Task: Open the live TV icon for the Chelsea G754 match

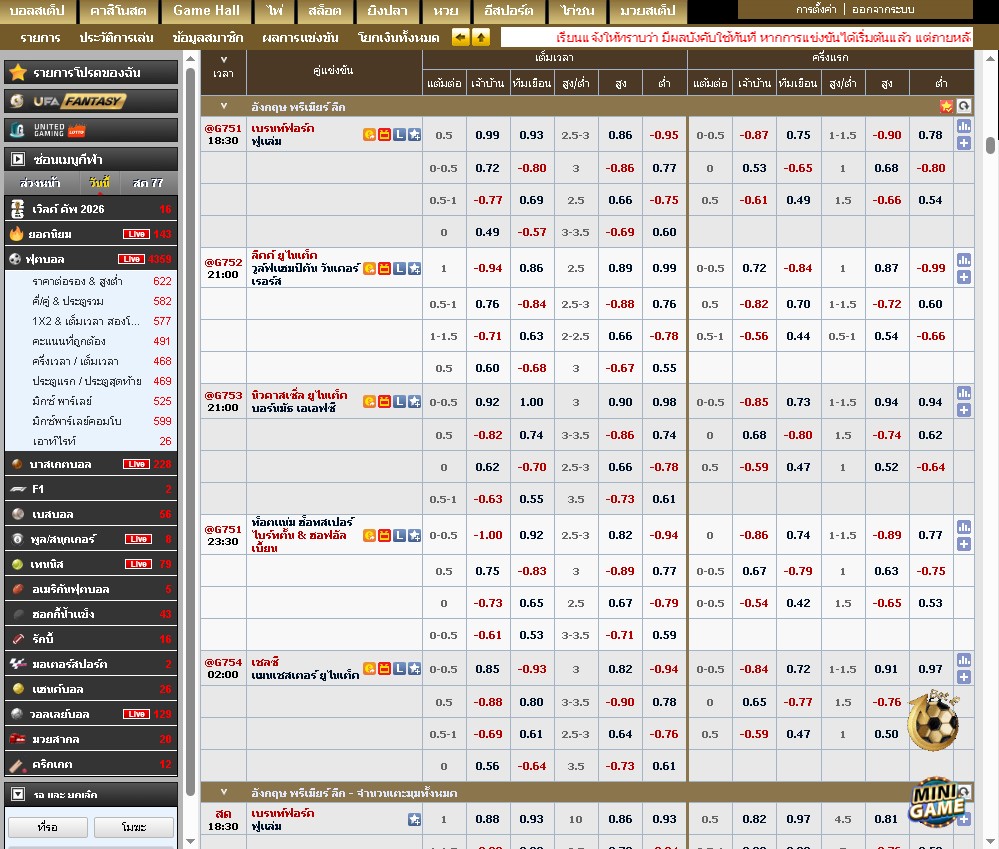Action: coord(384,668)
